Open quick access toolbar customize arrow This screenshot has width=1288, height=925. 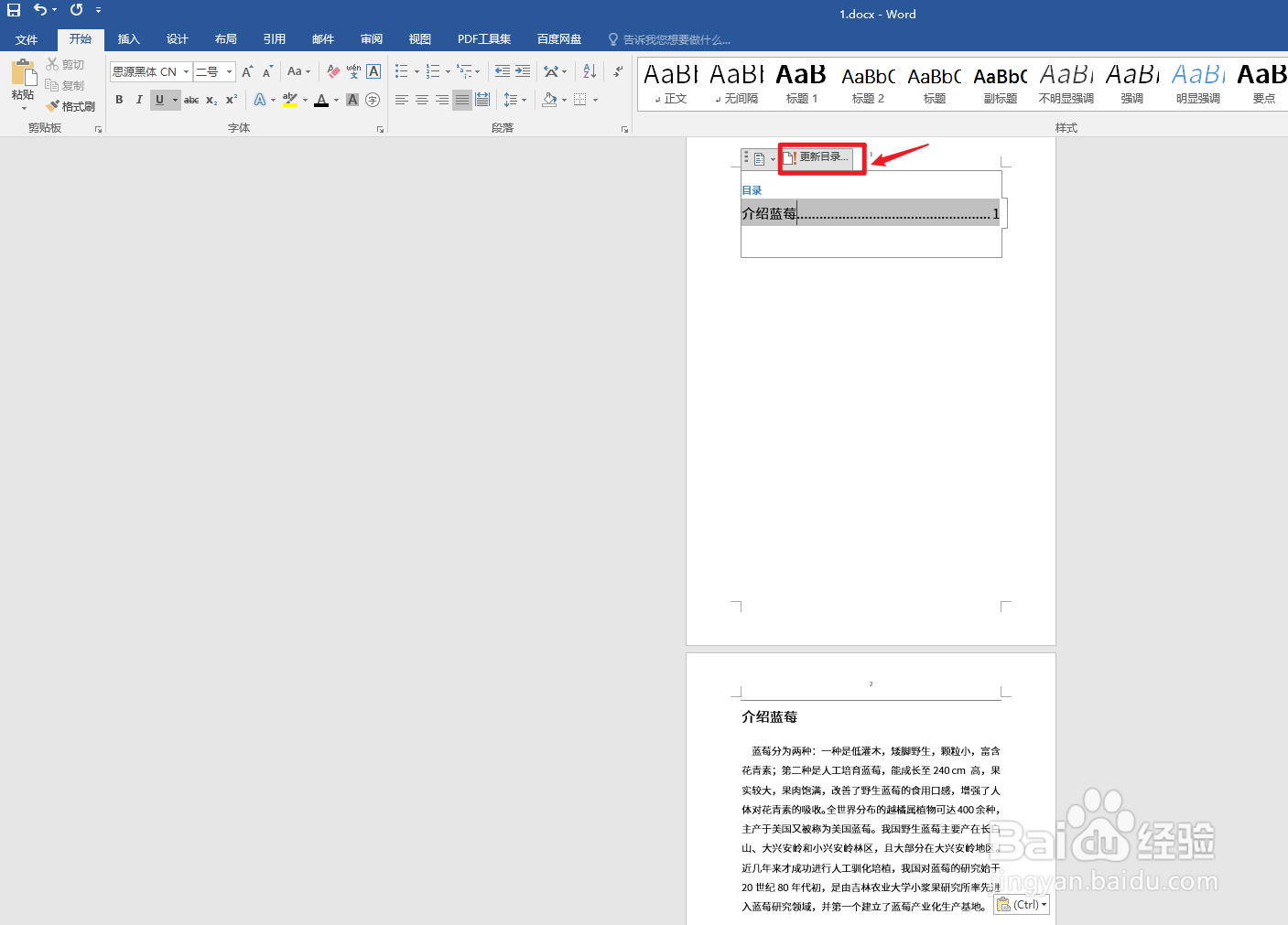coord(98,11)
